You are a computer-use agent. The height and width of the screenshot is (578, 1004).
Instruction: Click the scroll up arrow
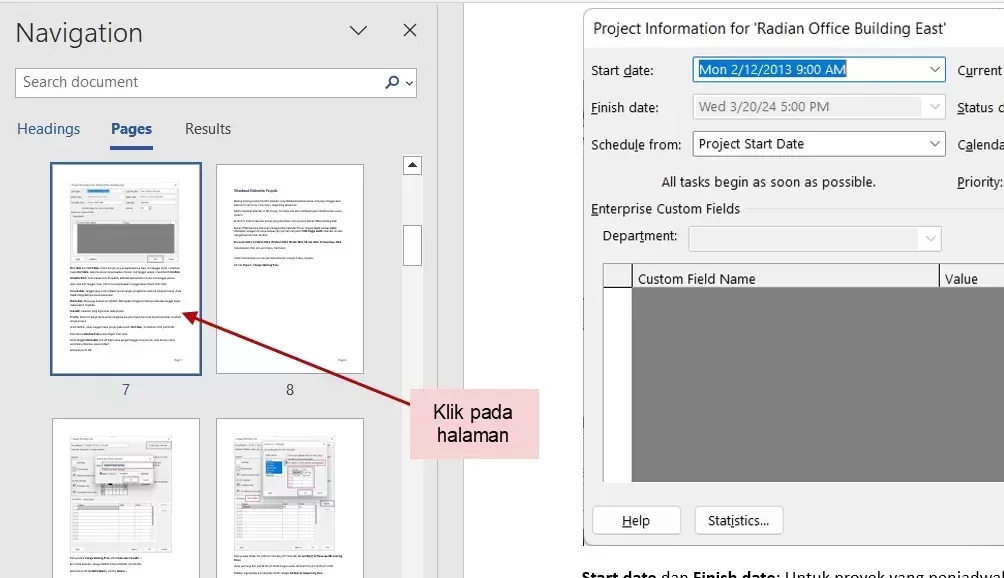coord(412,165)
